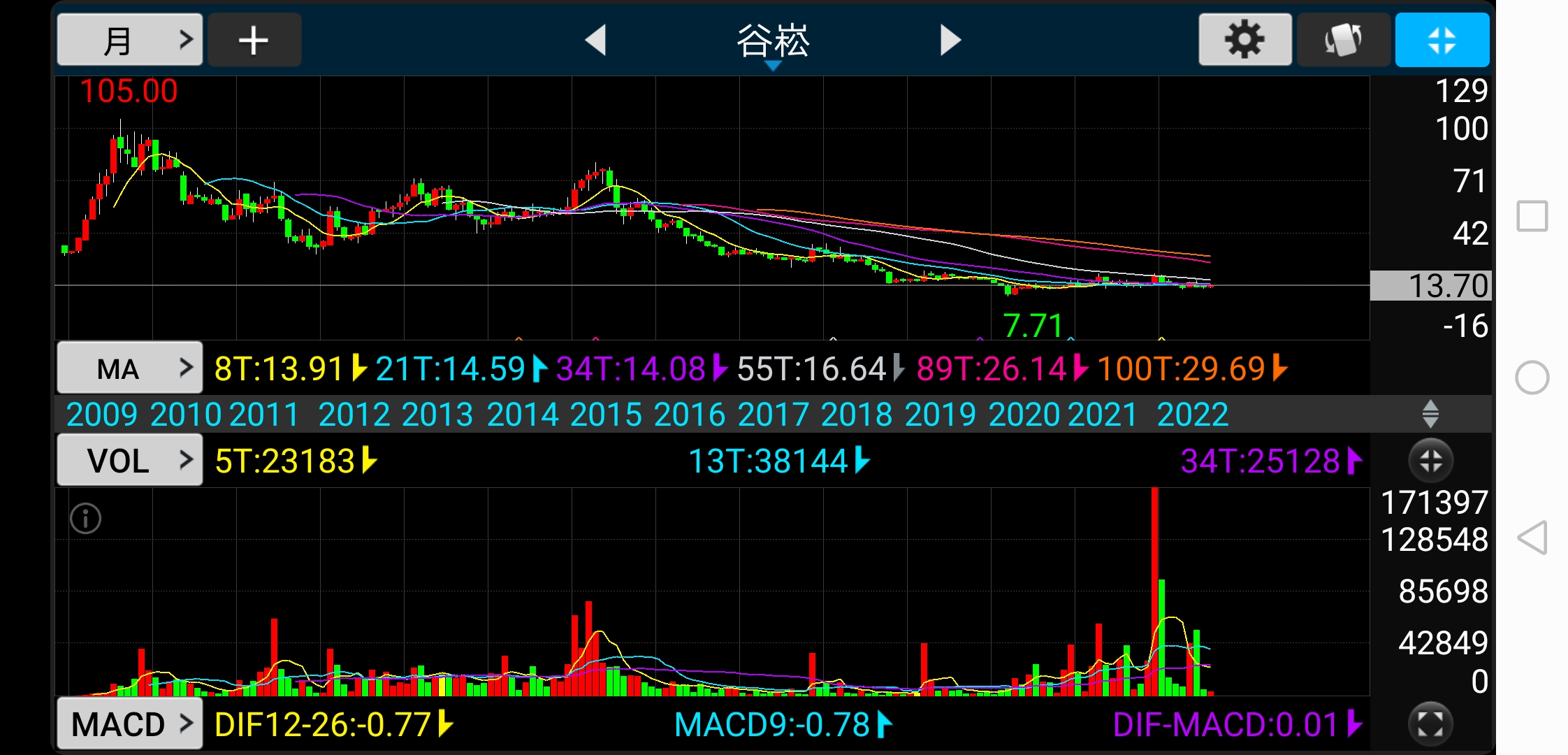Screen dimensions: 1568x755
Task: Open the monthly period dropdown
Action: 130,40
